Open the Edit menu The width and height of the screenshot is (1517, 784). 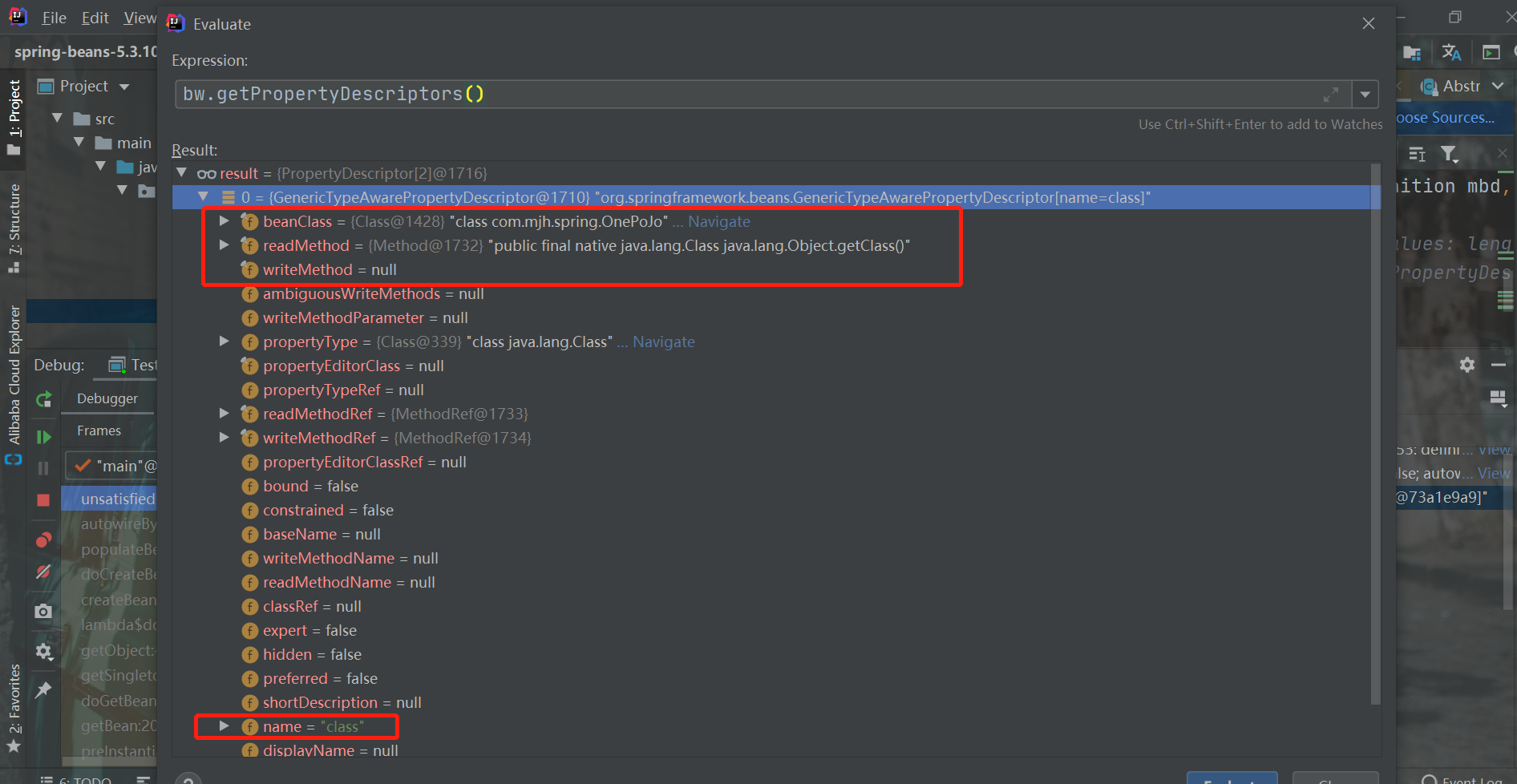[95, 18]
